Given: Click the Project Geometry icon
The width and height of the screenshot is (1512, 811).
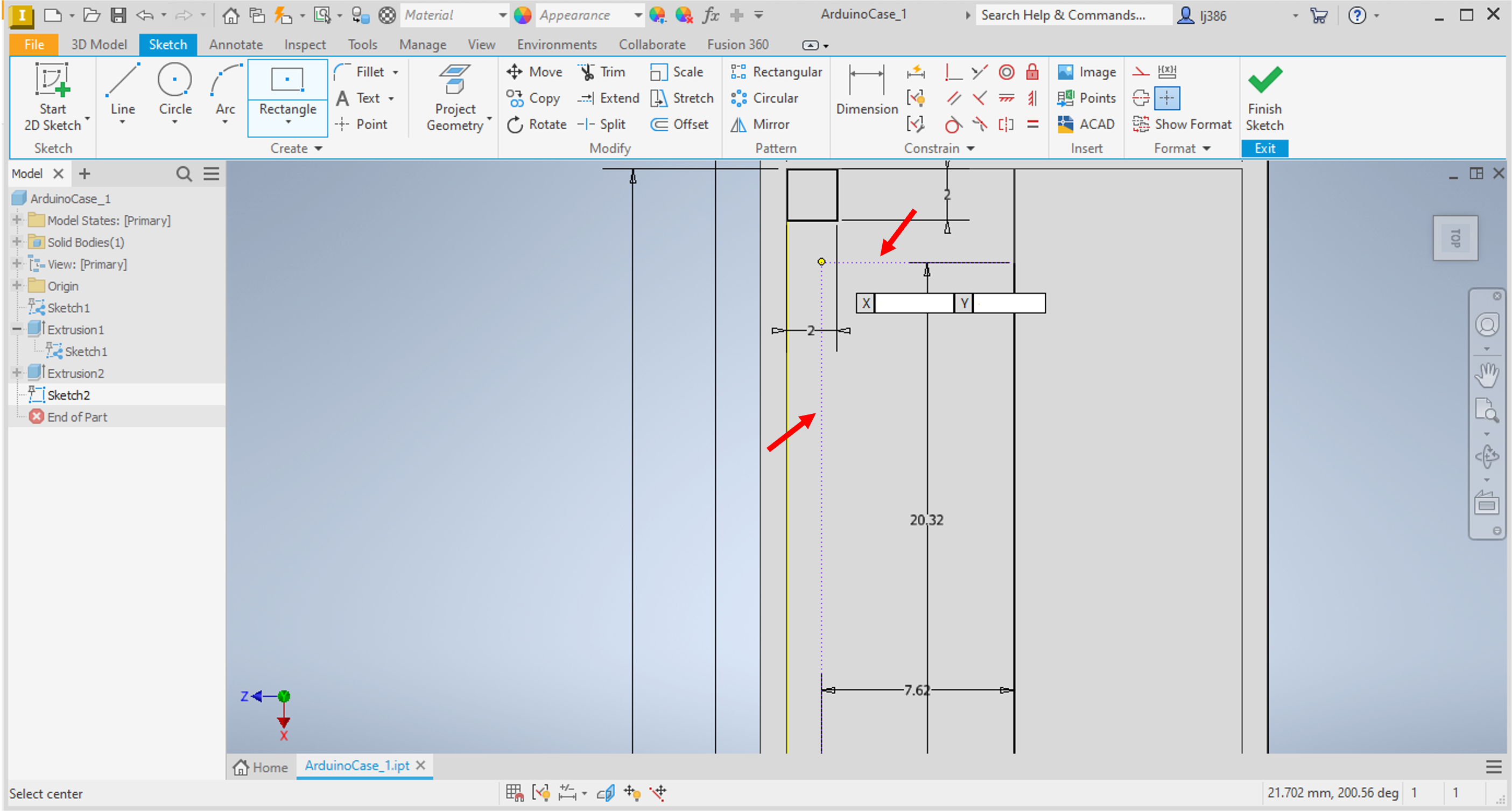Looking at the screenshot, I should (455, 80).
